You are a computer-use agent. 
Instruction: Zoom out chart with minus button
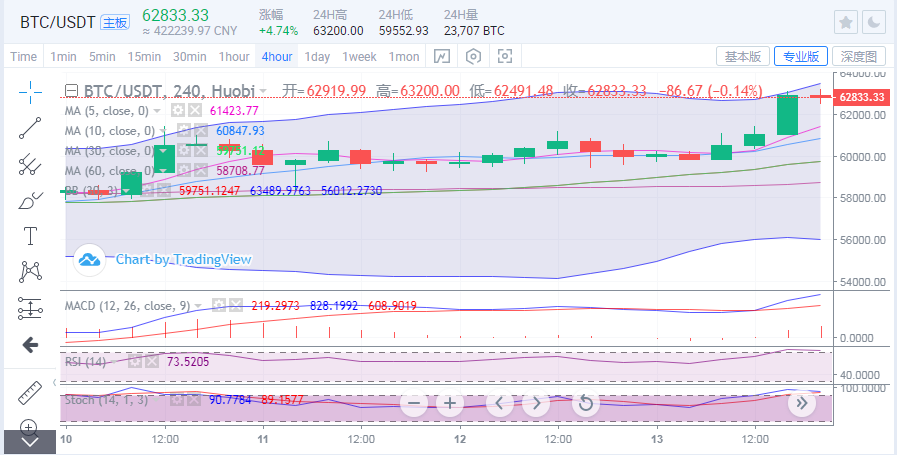(414, 403)
